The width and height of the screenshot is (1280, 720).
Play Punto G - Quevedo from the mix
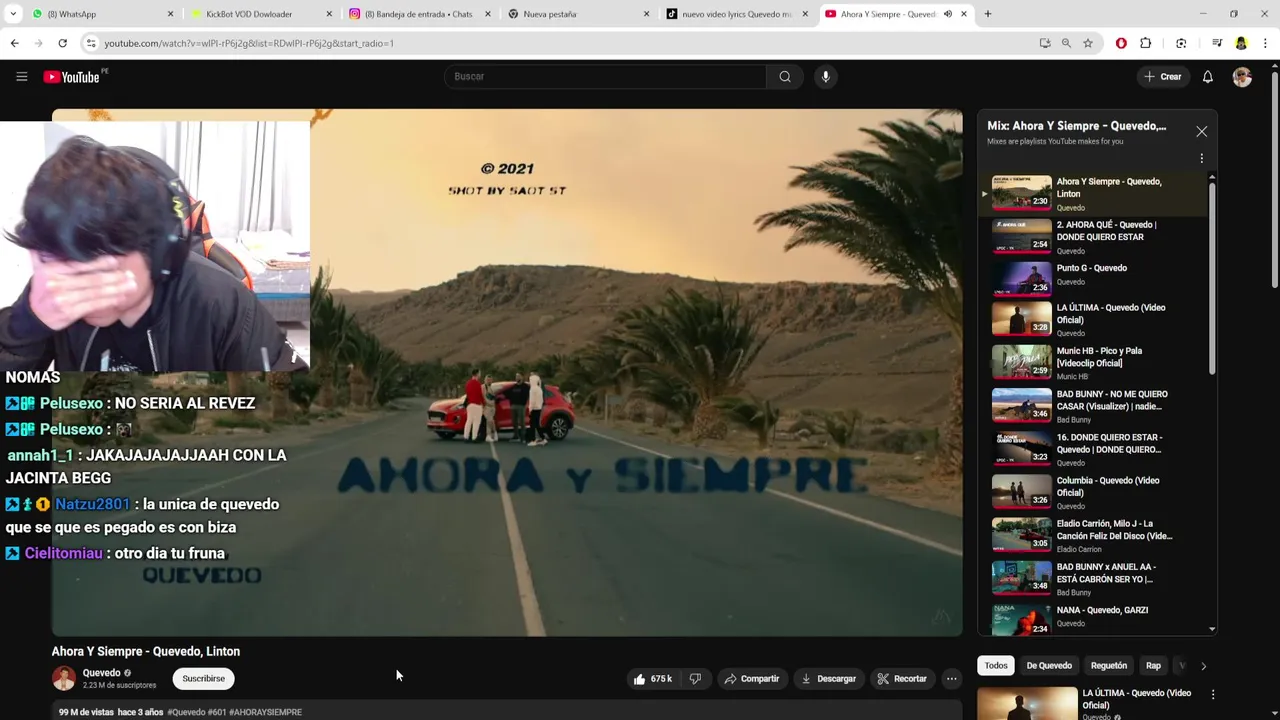point(1095,280)
